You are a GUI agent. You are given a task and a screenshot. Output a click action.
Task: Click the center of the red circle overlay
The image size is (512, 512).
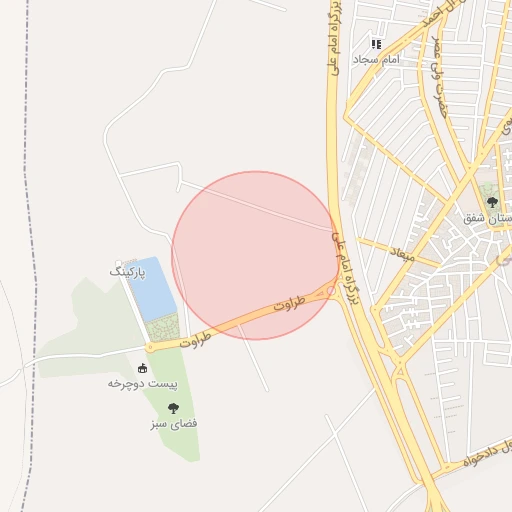pyautogui.click(x=256, y=256)
